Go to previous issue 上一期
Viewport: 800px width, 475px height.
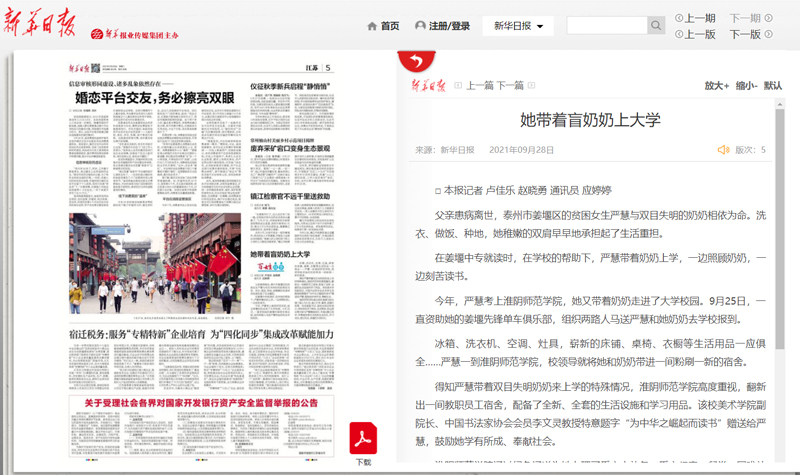[696, 18]
